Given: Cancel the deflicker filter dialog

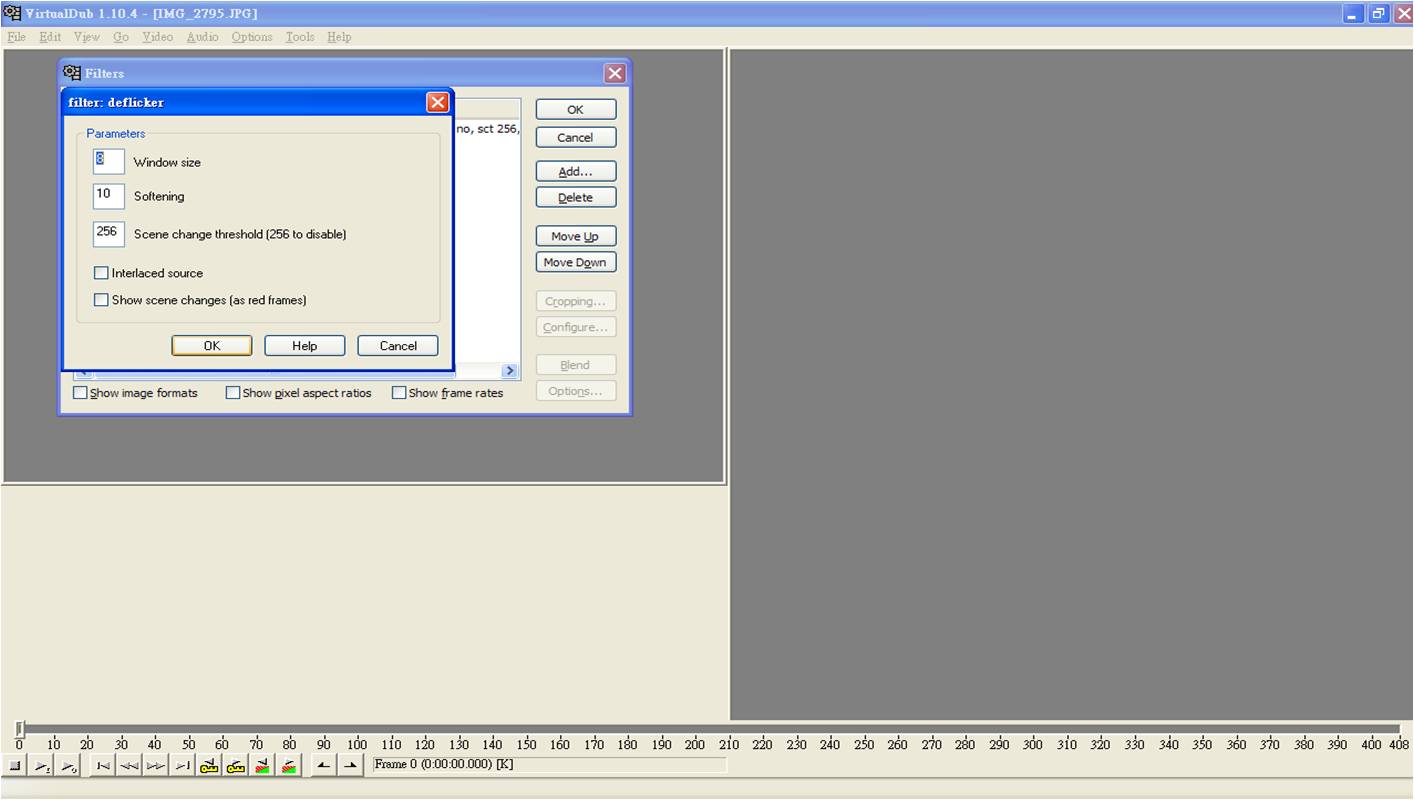Looking at the screenshot, I should pos(398,346).
